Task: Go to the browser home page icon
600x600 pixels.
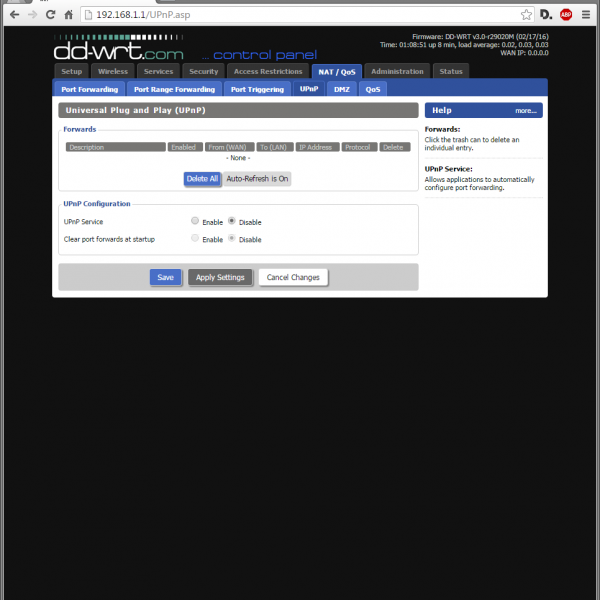Action: (x=68, y=15)
